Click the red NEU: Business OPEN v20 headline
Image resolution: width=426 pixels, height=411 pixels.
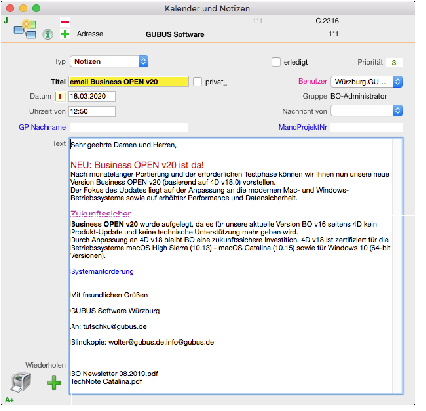pos(137,165)
